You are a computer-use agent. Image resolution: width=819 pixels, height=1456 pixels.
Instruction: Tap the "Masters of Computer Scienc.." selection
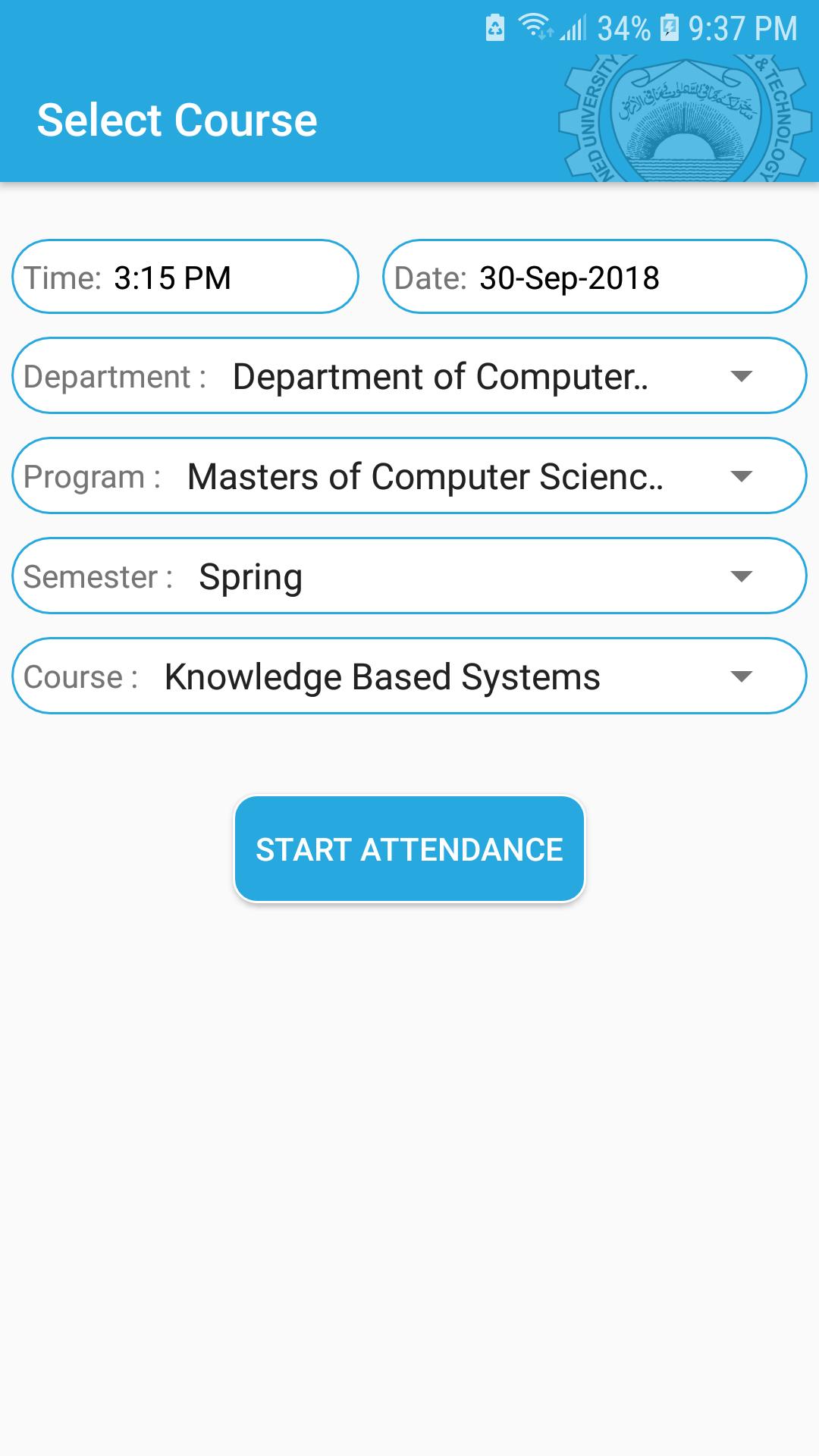[x=425, y=477]
